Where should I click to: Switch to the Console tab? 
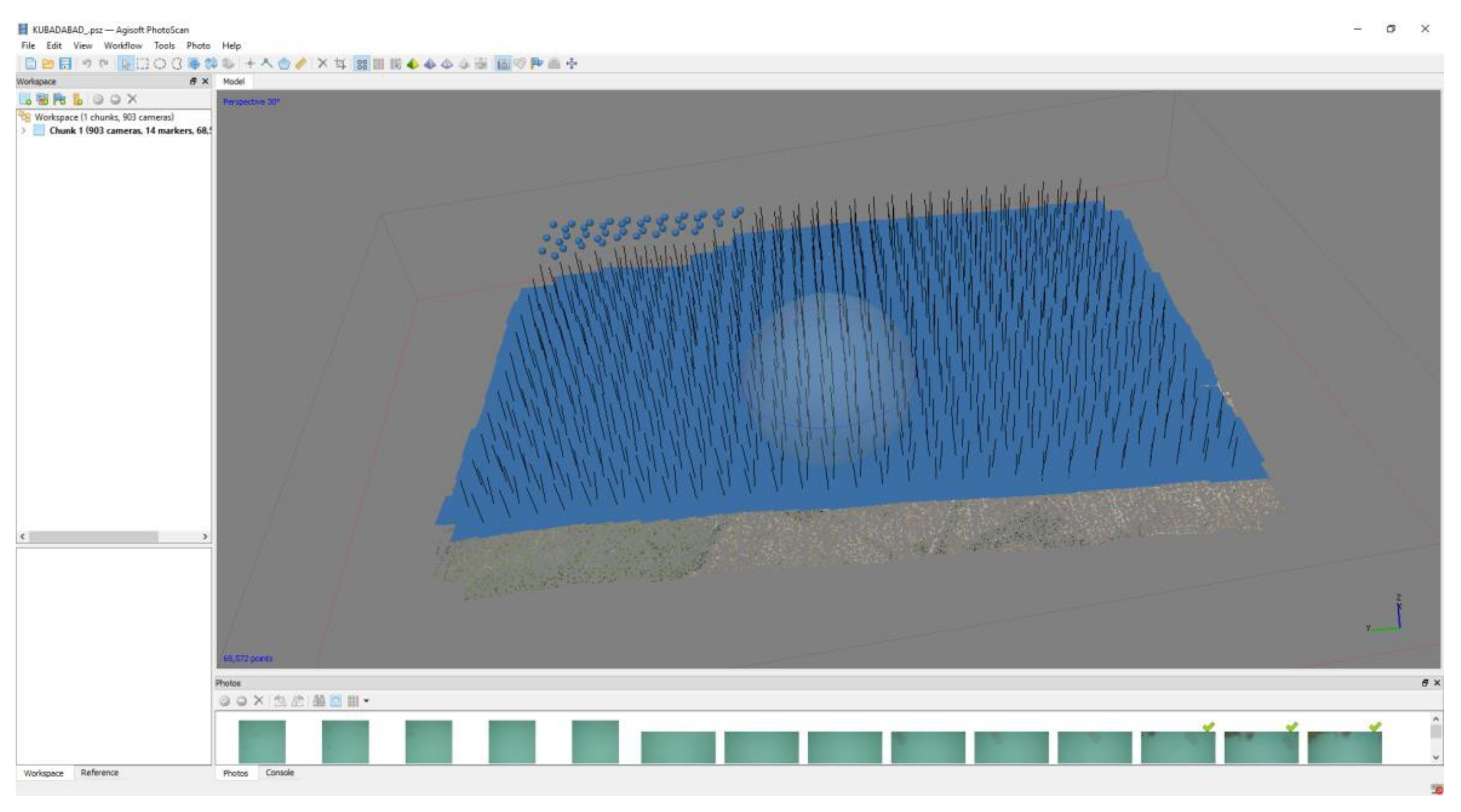tap(280, 772)
